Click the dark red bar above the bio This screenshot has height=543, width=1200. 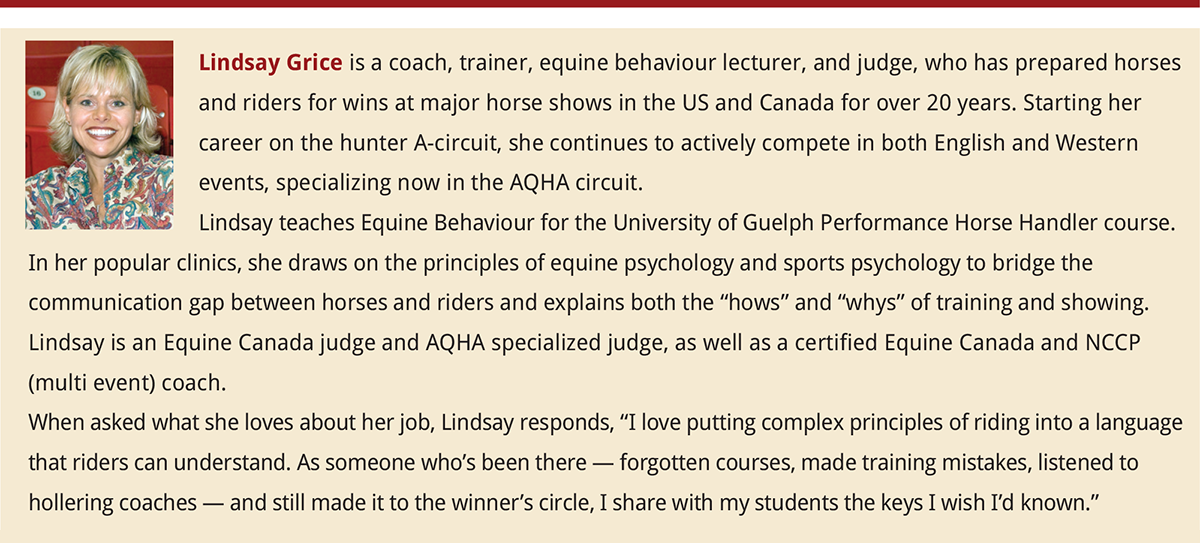coord(600,5)
